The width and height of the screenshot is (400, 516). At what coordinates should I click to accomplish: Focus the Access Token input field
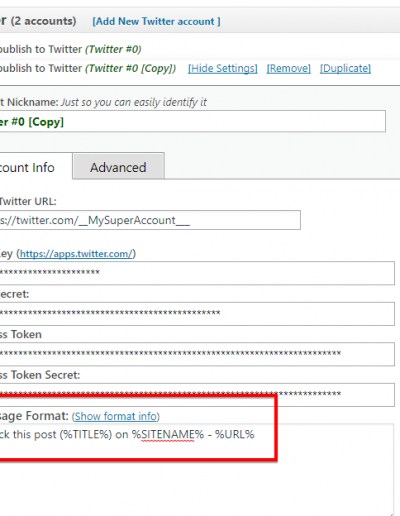197,354
